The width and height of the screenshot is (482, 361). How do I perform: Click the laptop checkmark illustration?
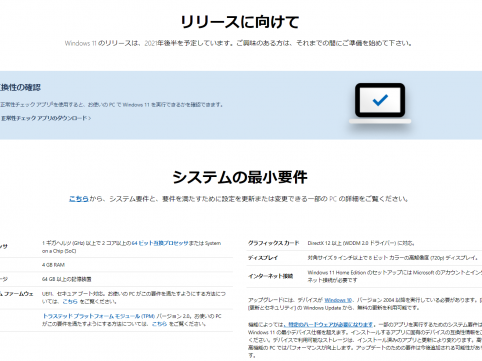pyautogui.click(x=380, y=103)
